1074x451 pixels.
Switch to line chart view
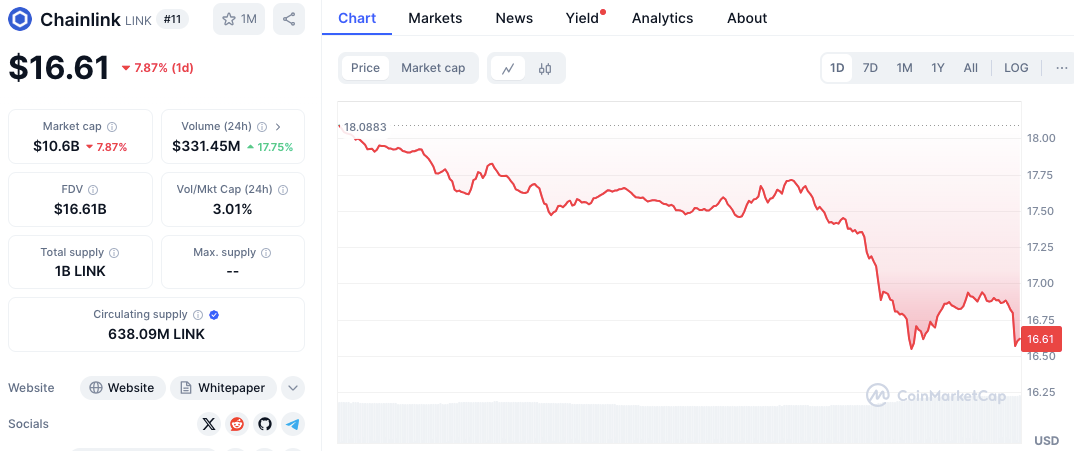(x=508, y=68)
